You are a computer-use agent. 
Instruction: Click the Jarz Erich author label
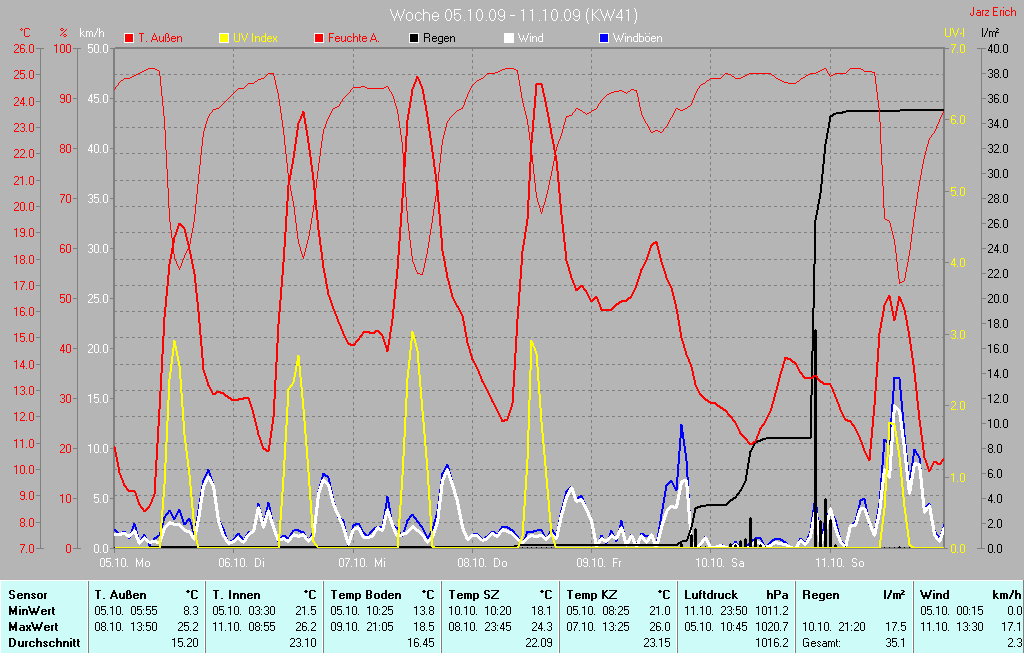click(x=993, y=12)
